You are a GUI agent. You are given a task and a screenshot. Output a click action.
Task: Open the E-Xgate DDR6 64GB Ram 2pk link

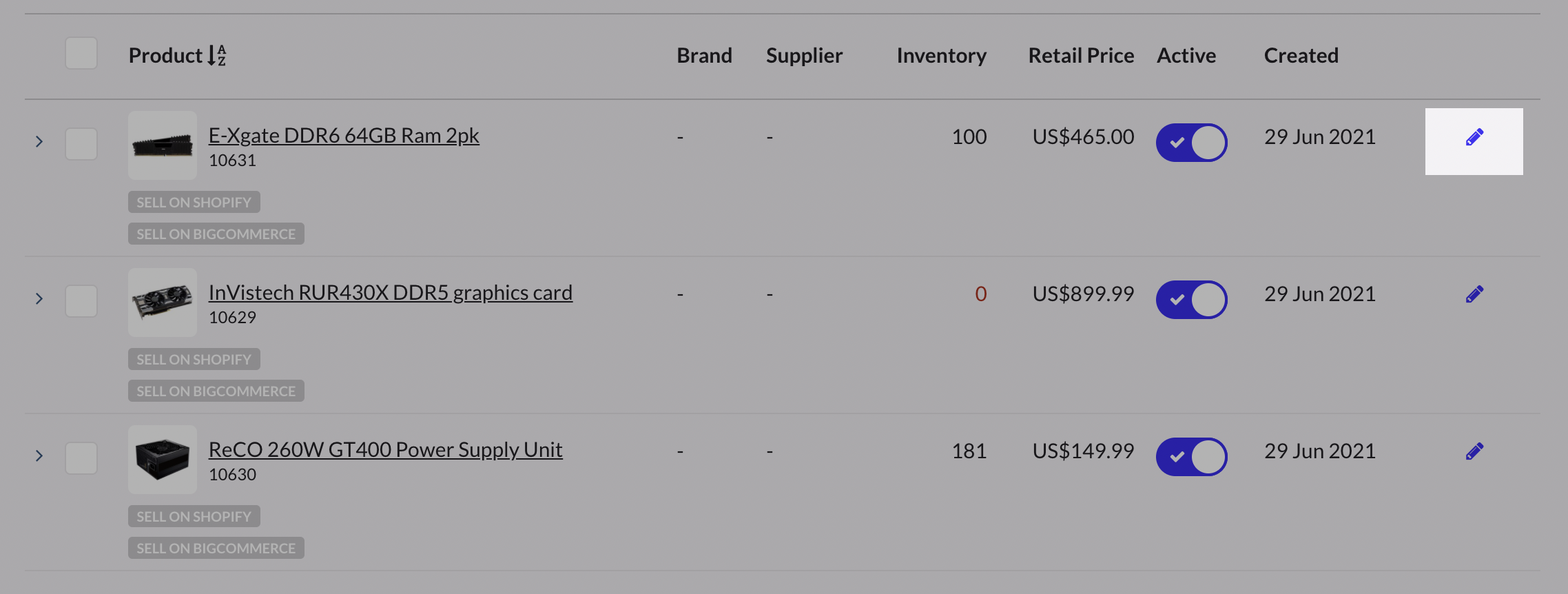[x=344, y=136]
